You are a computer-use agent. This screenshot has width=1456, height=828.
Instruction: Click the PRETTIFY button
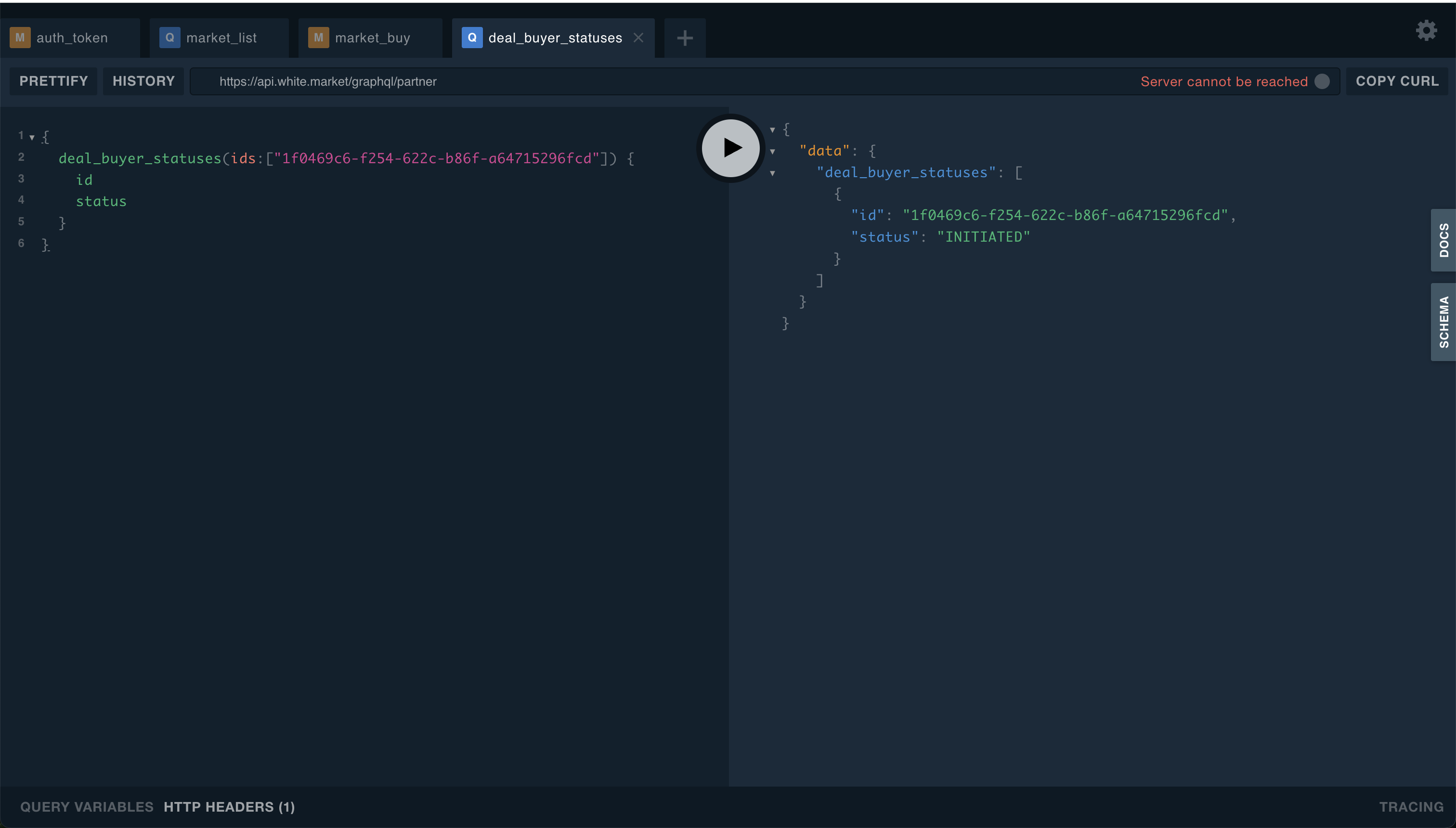point(53,81)
